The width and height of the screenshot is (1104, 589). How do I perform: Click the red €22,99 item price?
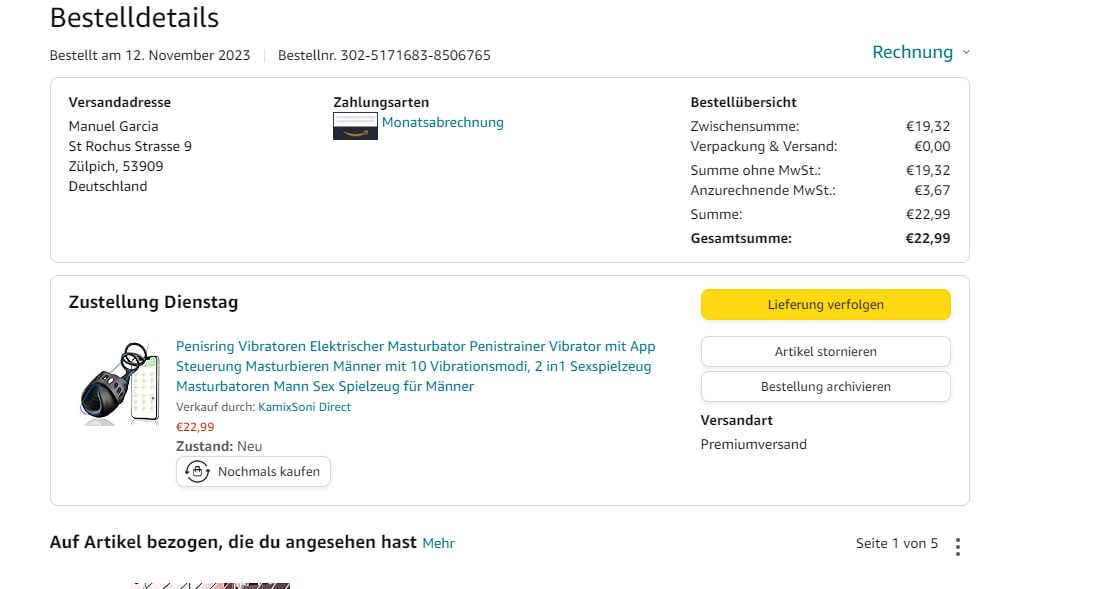(195, 427)
